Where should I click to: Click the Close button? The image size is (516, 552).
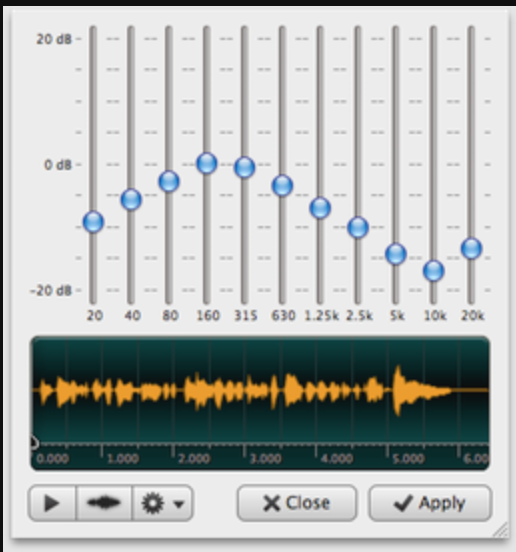pyautogui.click(x=297, y=503)
